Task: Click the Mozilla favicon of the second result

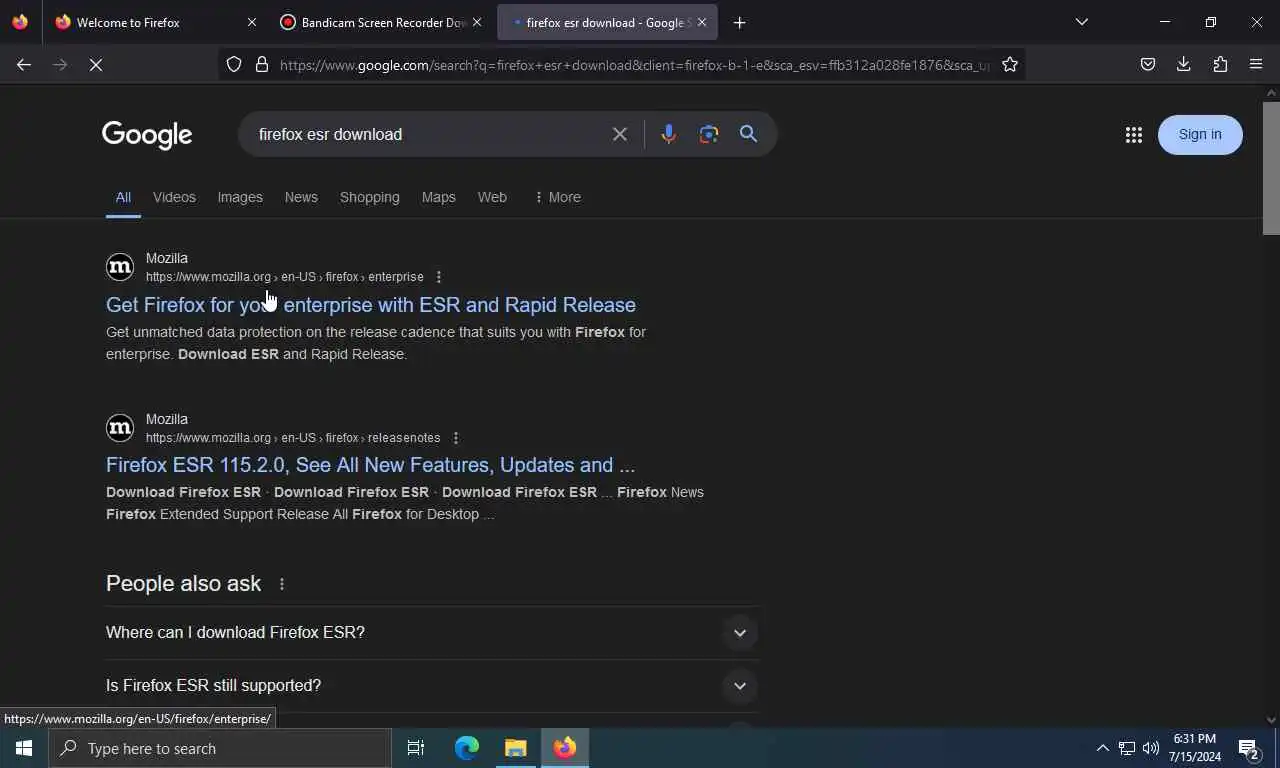Action: [x=120, y=428]
